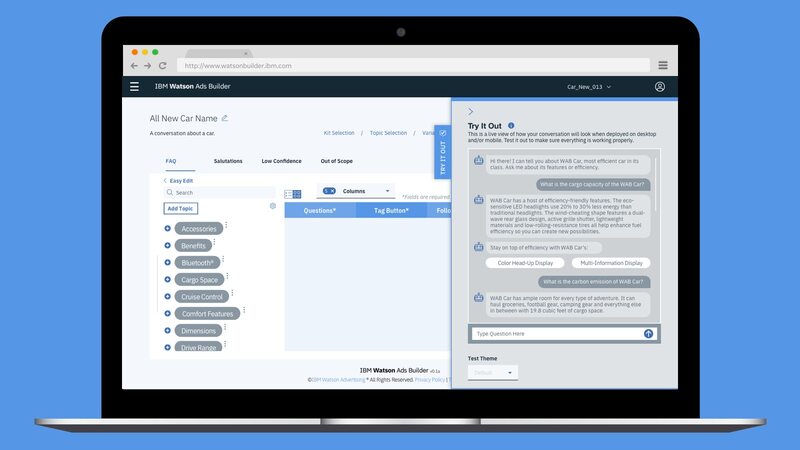Open the Privacy Policy footer link
Viewport: 800px width, 450px height.
pos(430,380)
